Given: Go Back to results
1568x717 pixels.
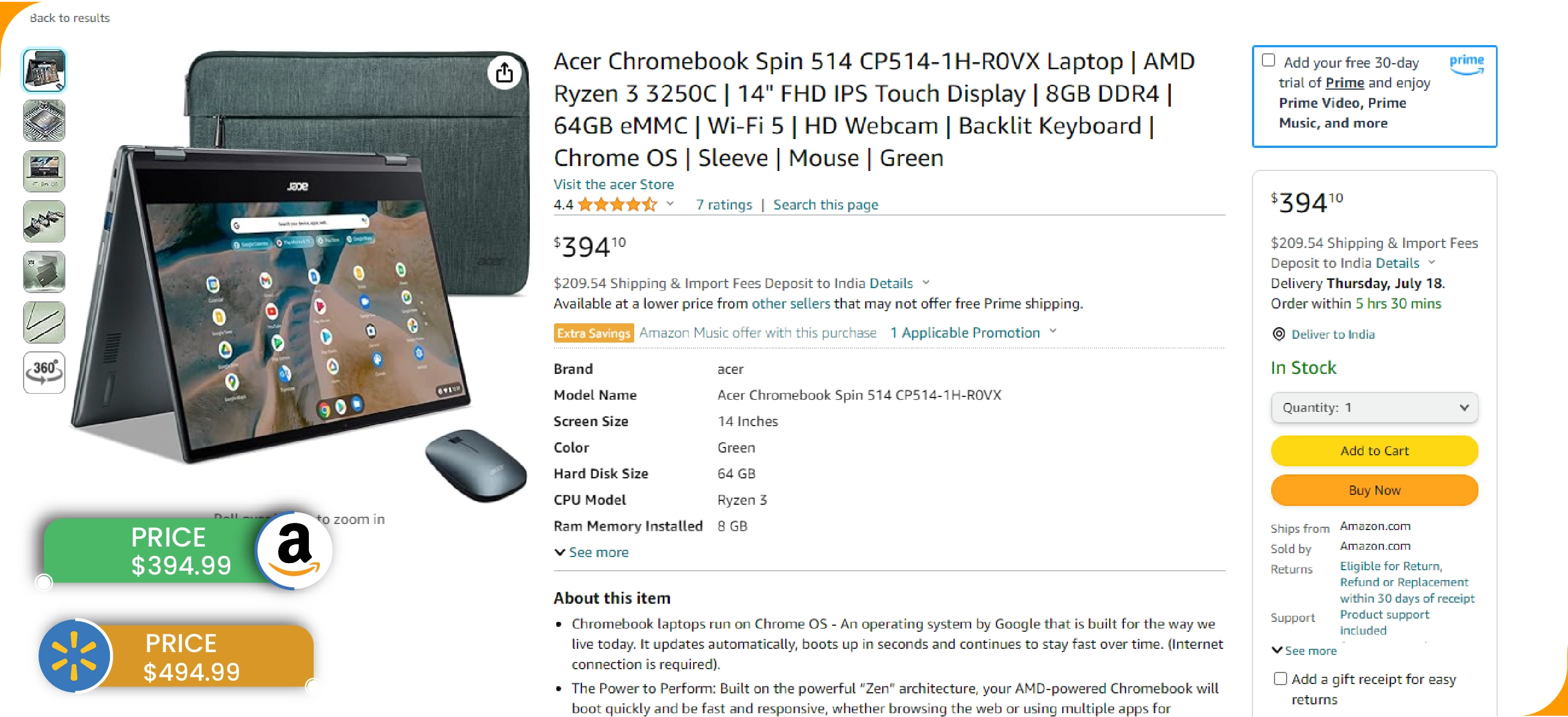Looking at the screenshot, I should tap(69, 18).
